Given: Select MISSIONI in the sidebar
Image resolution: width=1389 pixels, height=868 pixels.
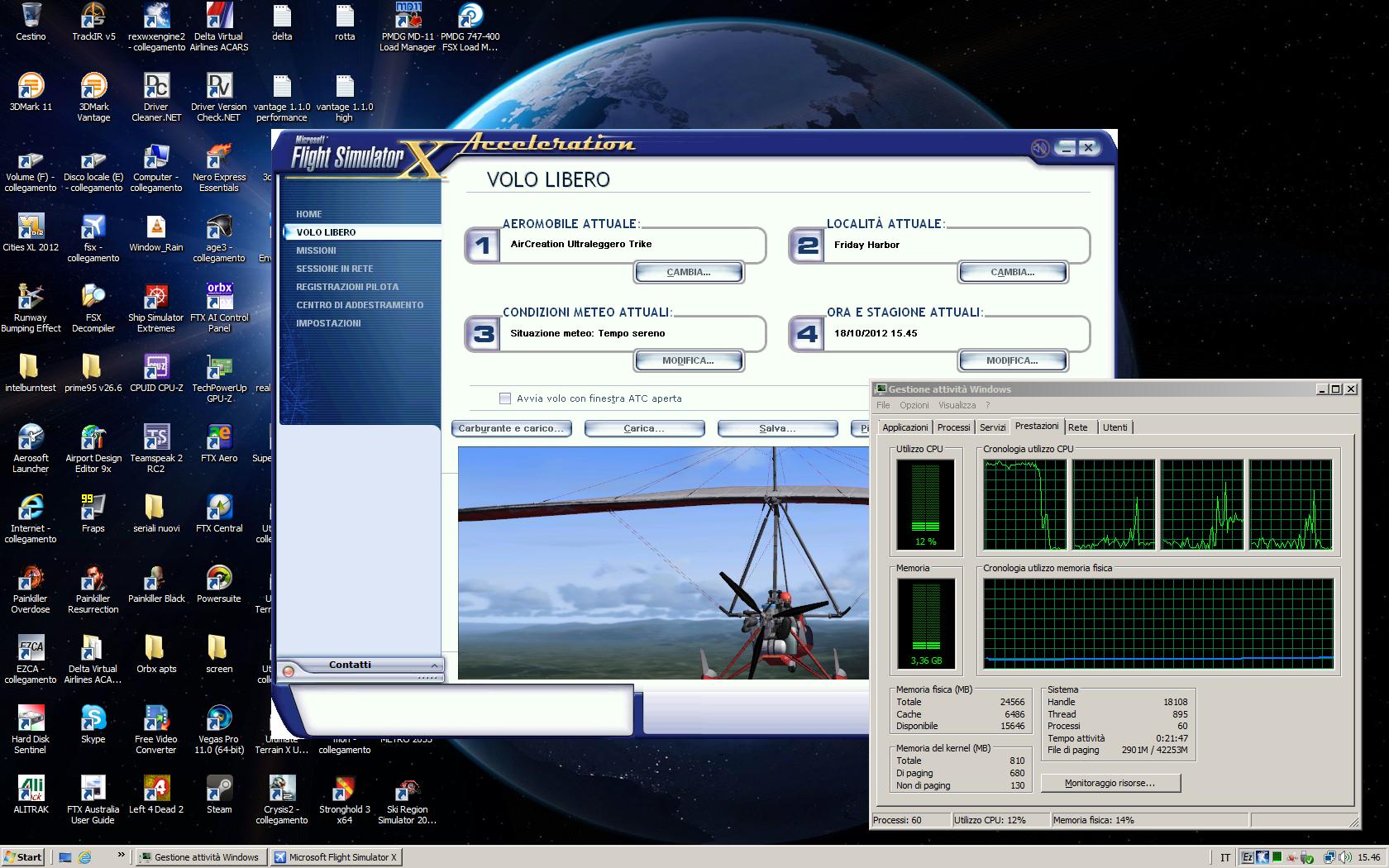Looking at the screenshot, I should click(316, 250).
